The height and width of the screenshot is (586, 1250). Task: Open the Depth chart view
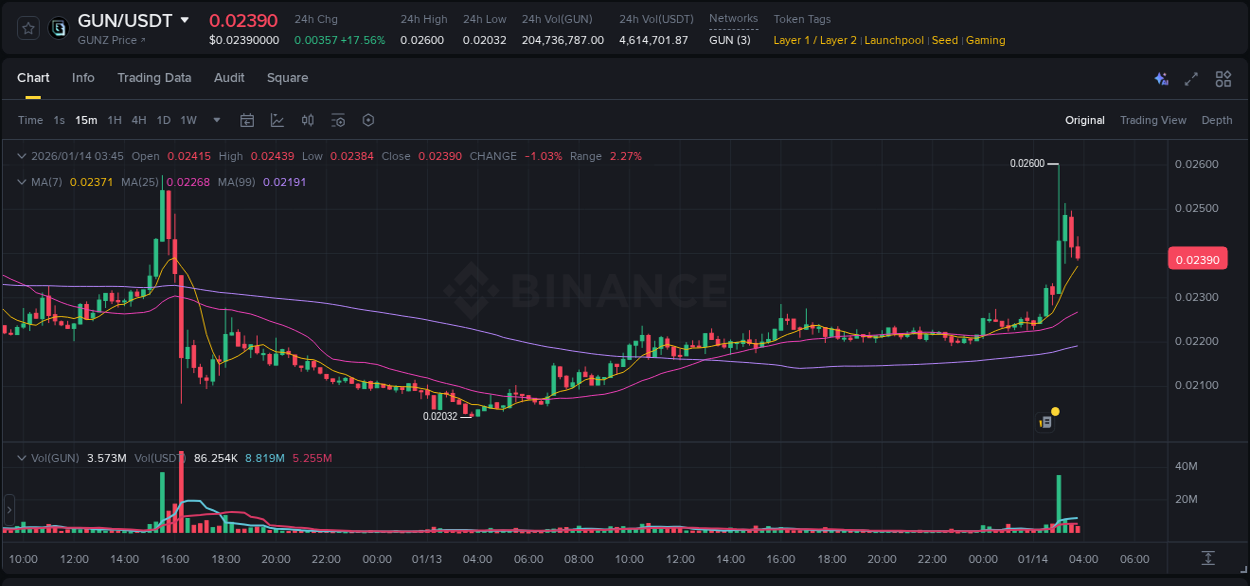point(1217,120)
